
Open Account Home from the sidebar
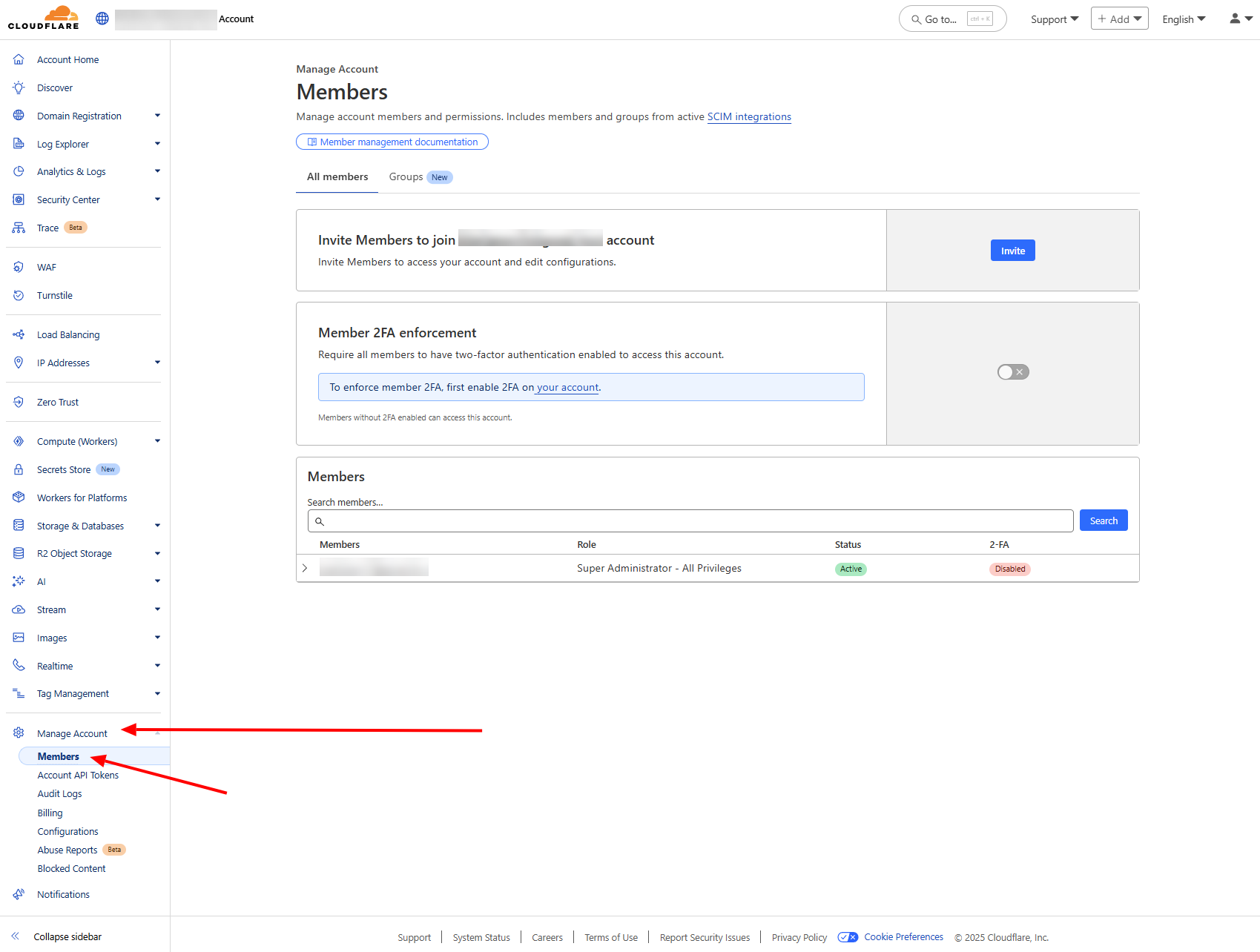pyautogui.click(x=67, y=59)
